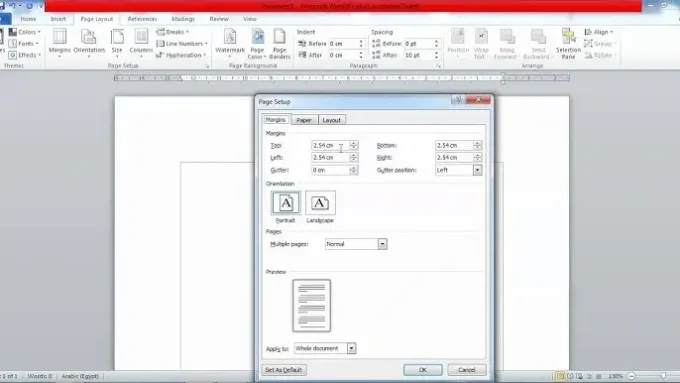Screen dimensions: 680x383
Task: Open the Size ribbon menu
Action: (x=117, y=43)
